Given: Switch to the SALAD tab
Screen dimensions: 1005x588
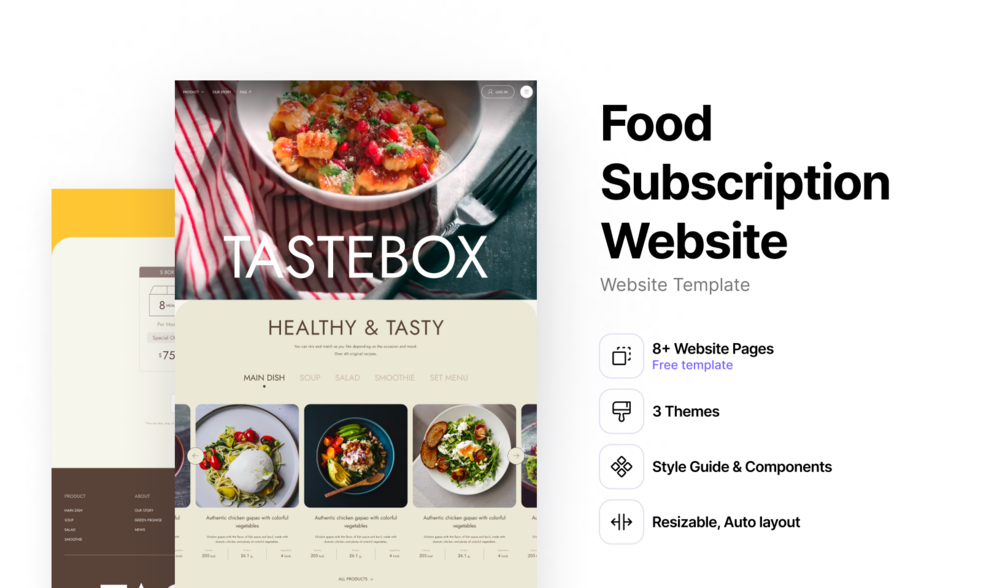Looking at the screenshot, I should [x=347, y=378].
